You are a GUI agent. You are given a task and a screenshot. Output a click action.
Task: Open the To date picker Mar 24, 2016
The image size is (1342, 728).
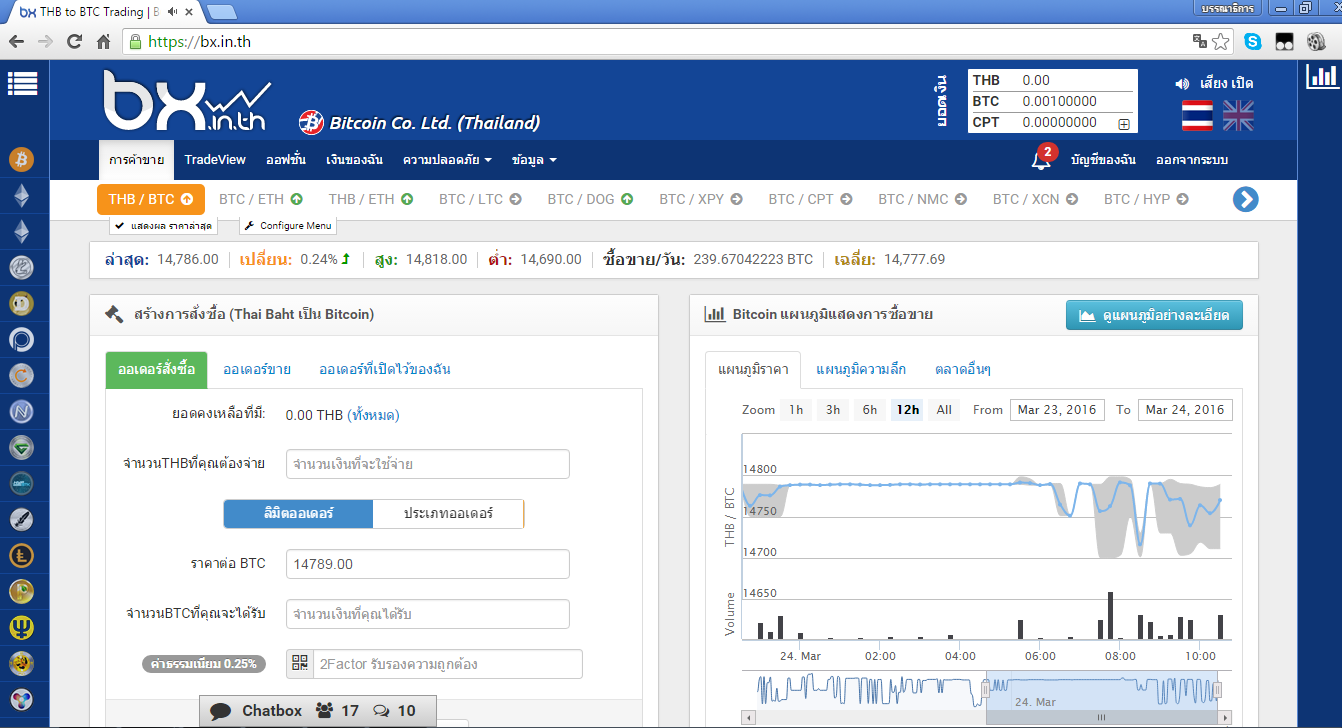tap(1185, 410)
